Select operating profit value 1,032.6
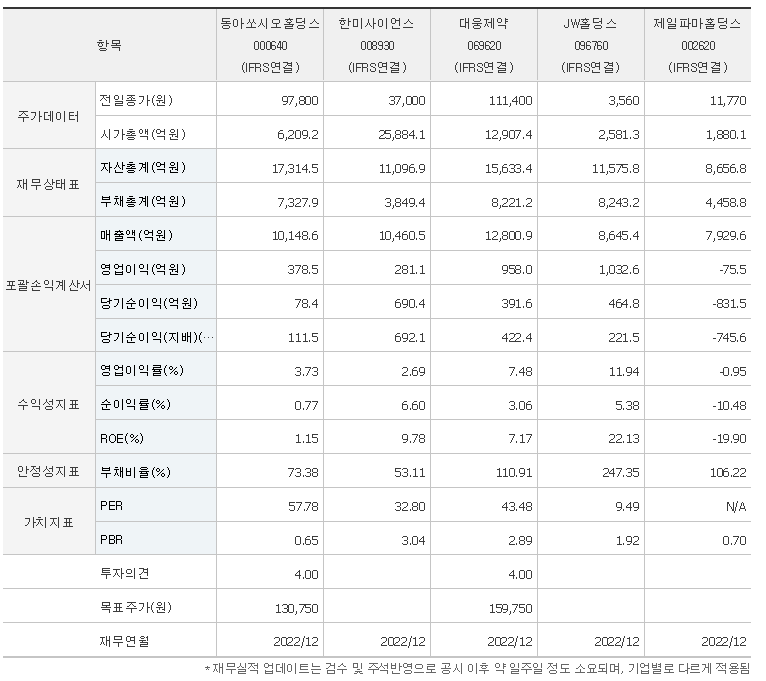 619,270
